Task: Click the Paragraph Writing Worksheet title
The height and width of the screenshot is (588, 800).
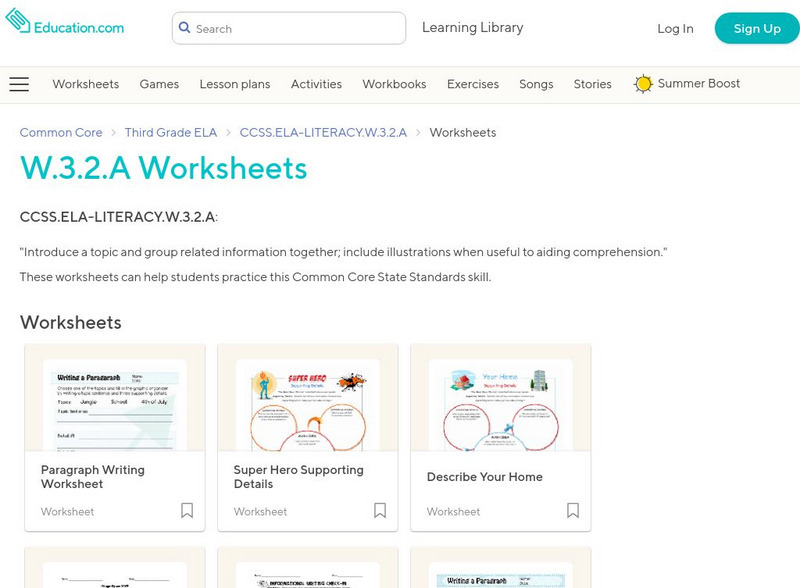Action: point(92,477)
